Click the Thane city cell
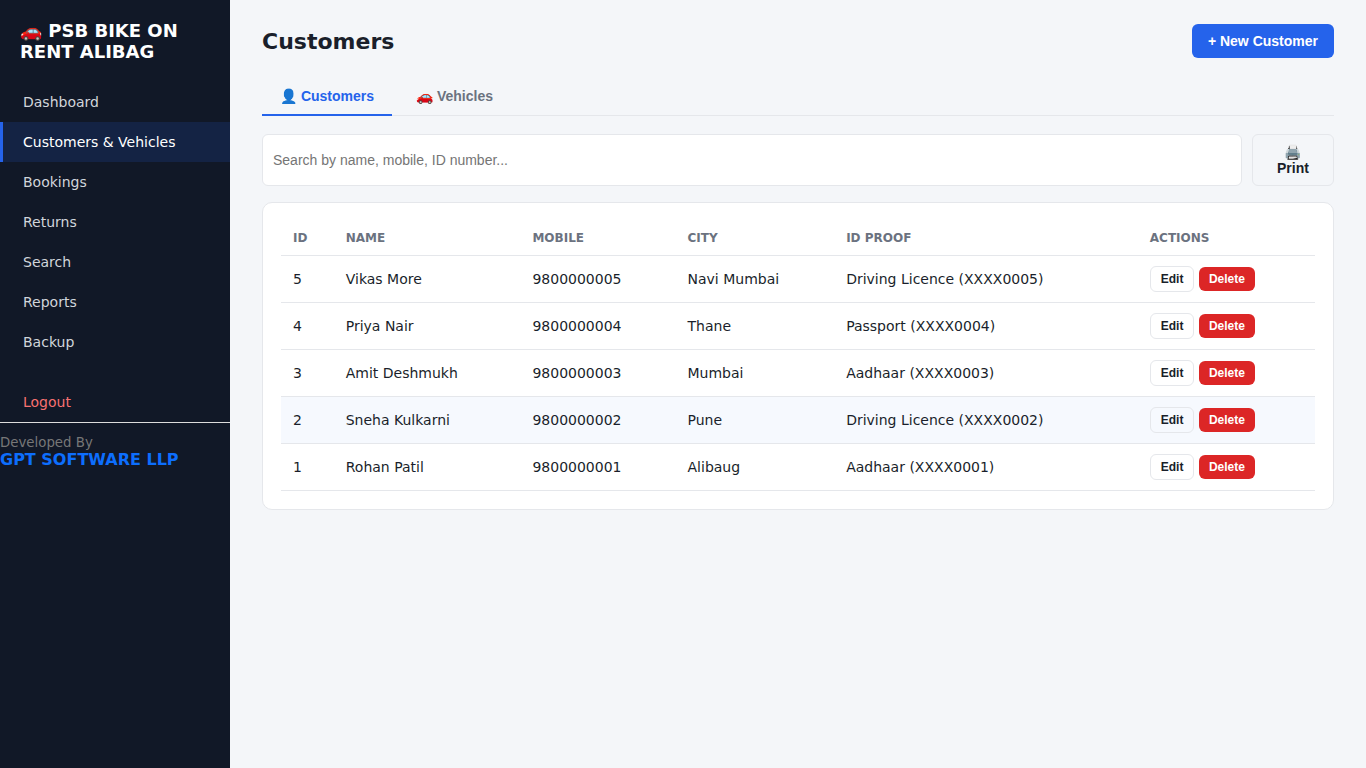The width and height of the screenshot is (1366, 768). 709,326
